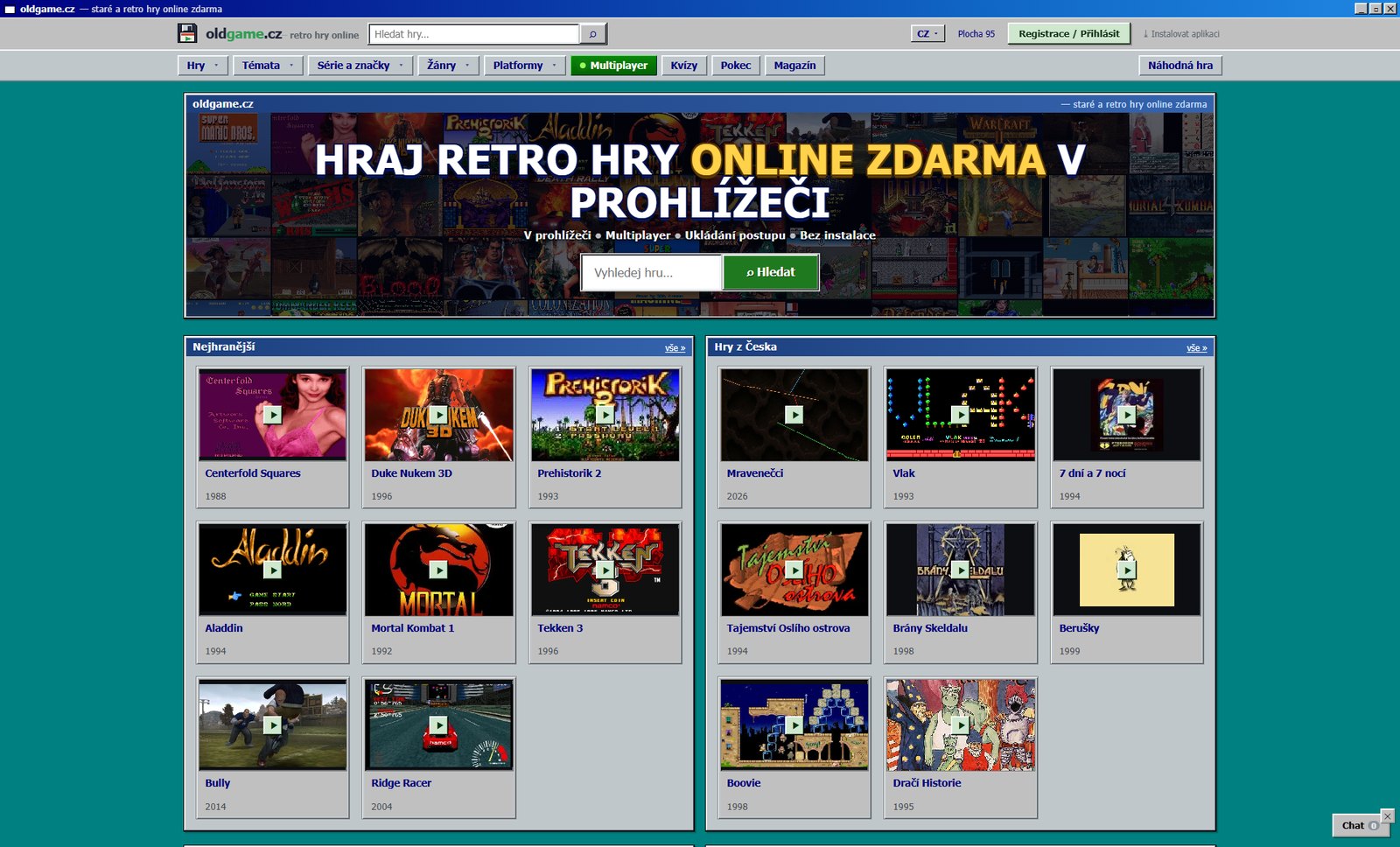Screen dimensions: 1400x847
Task: Open the Kvízy menu item
Action: (x=684, y=66)
